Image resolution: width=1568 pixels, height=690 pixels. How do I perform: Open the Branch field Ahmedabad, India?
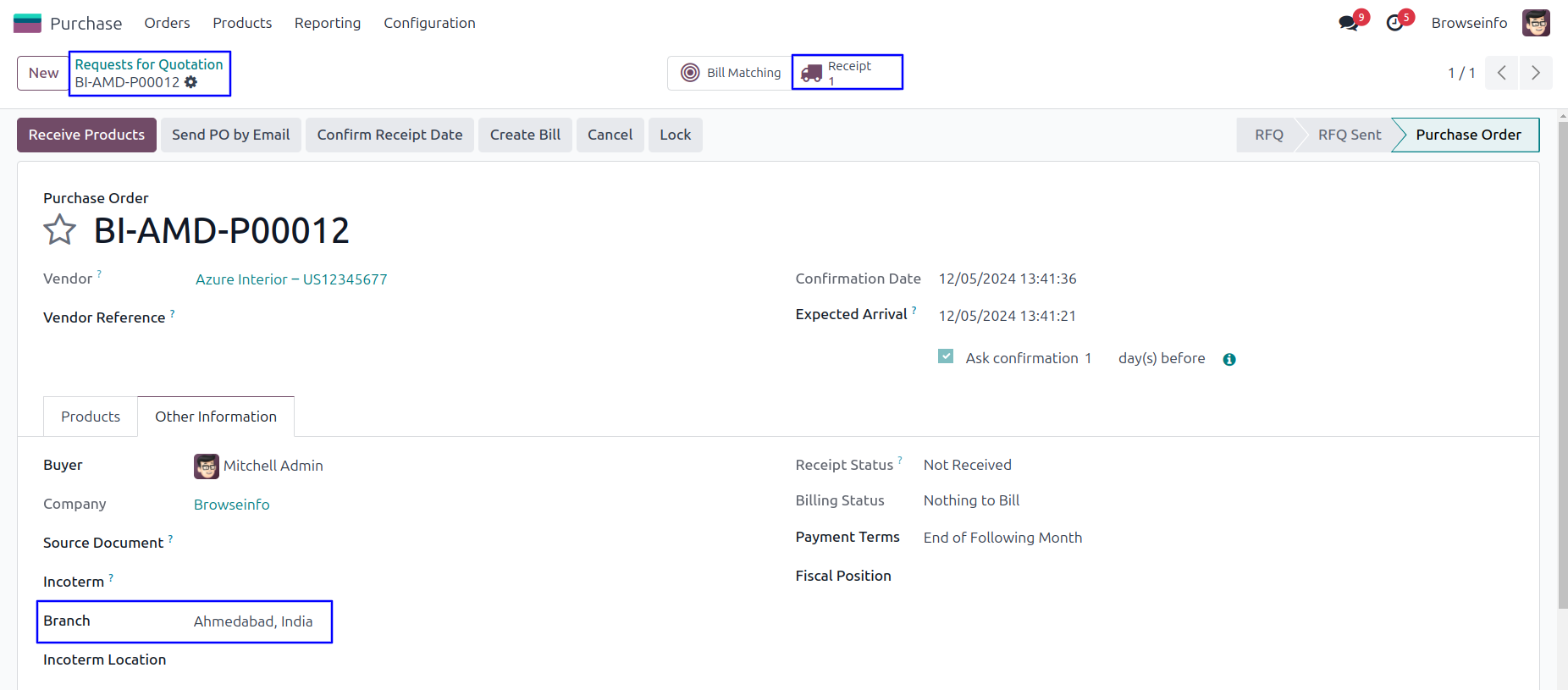tap(253, 621)
